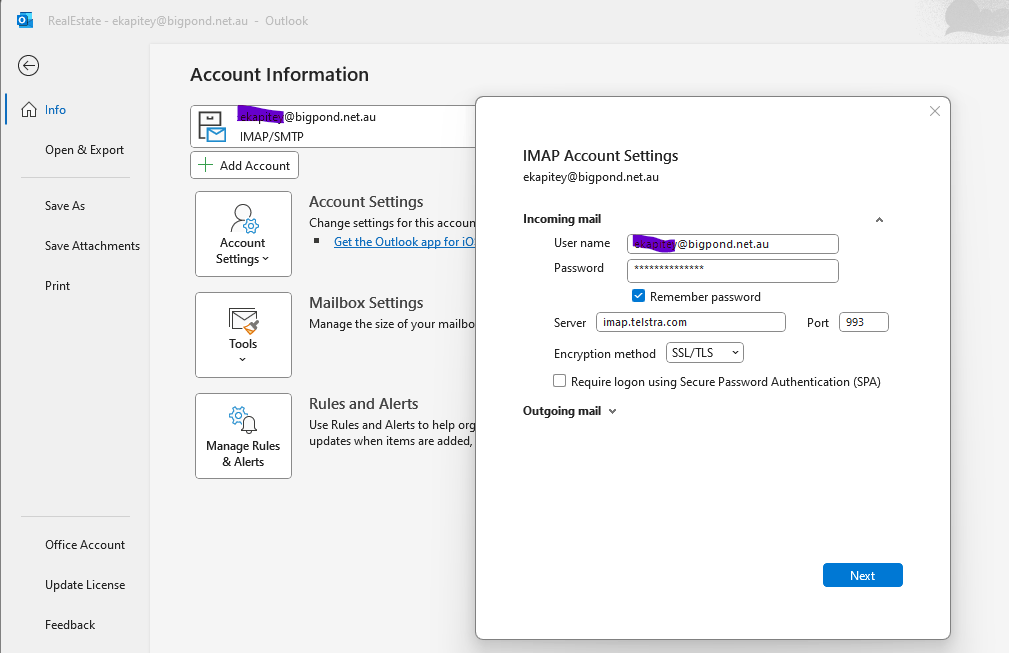The height and width of the screenshot is (653, 1009).
Task: Uncheck the Remember password checkbox
Action: click(x=638, y=297)
